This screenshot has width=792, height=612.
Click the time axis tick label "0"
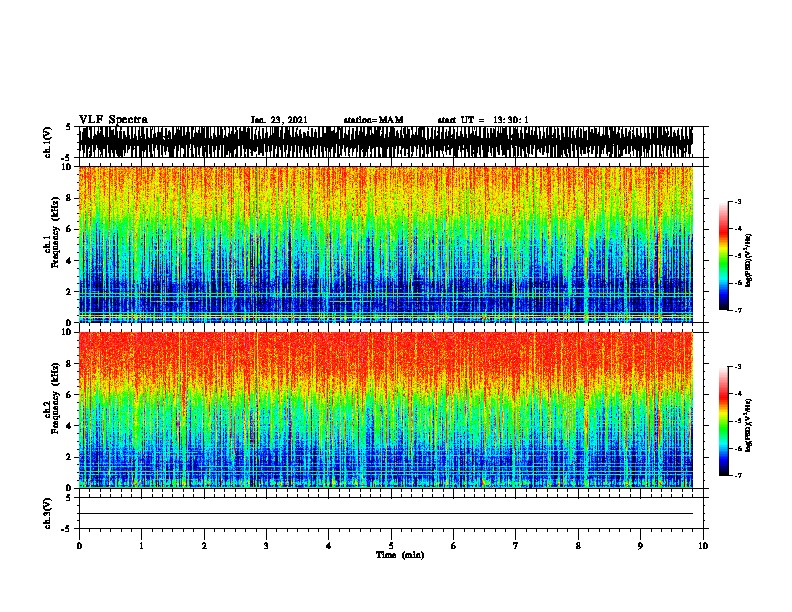[x=79, y=545]
